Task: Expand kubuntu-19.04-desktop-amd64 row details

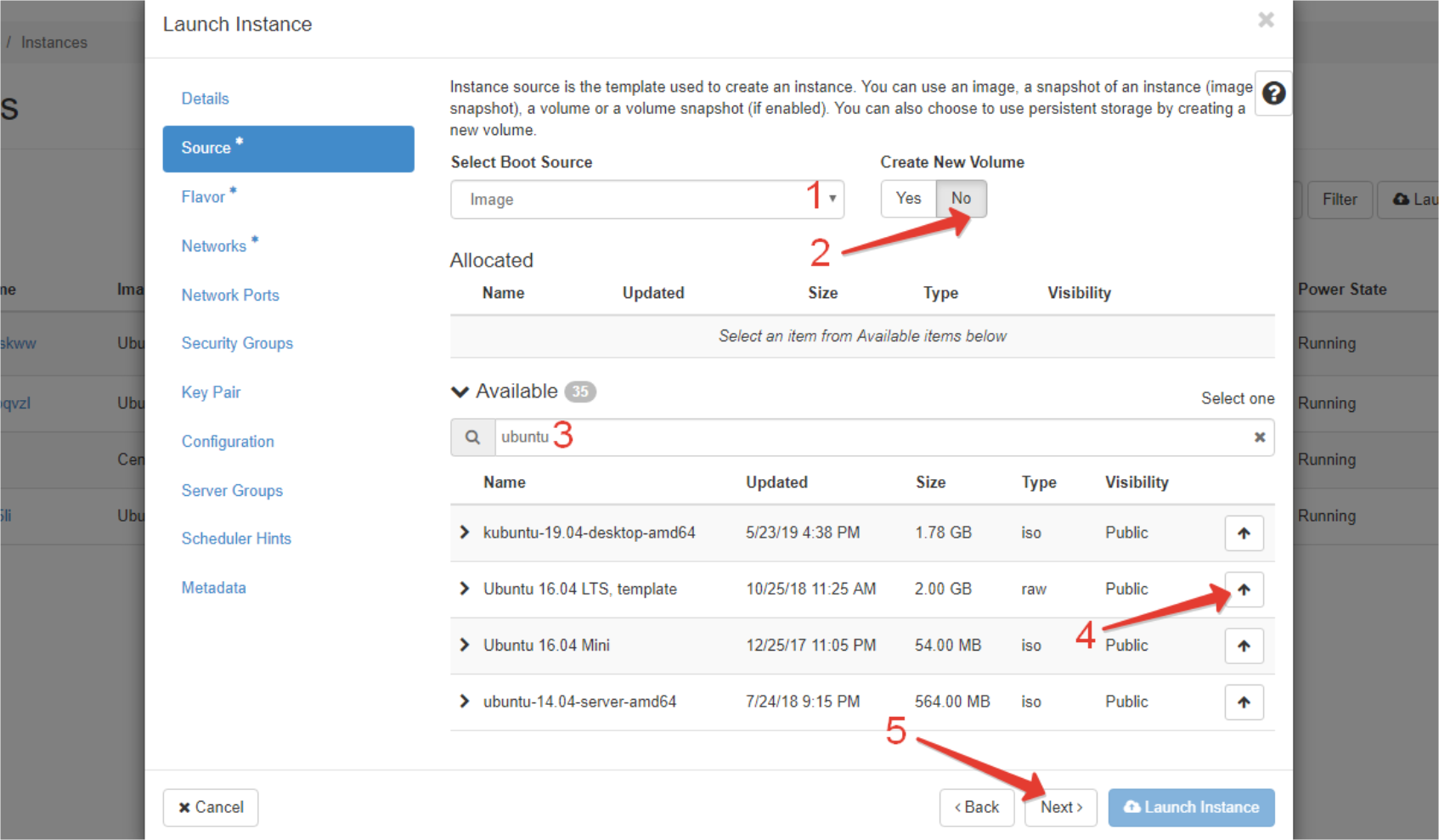Action: [464, 533]
